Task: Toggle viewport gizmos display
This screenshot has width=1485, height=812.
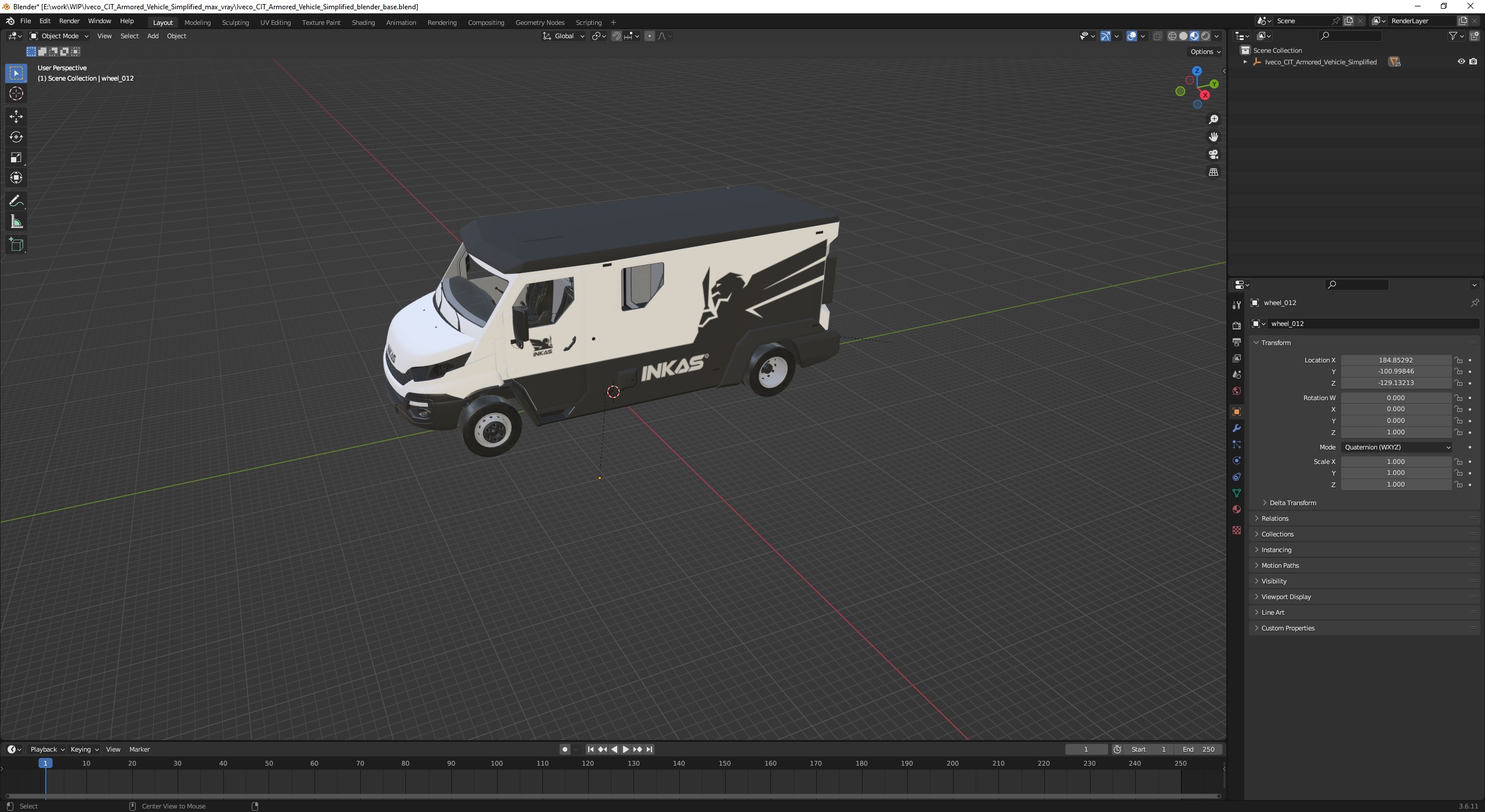Action: (x=1106, y=36)
